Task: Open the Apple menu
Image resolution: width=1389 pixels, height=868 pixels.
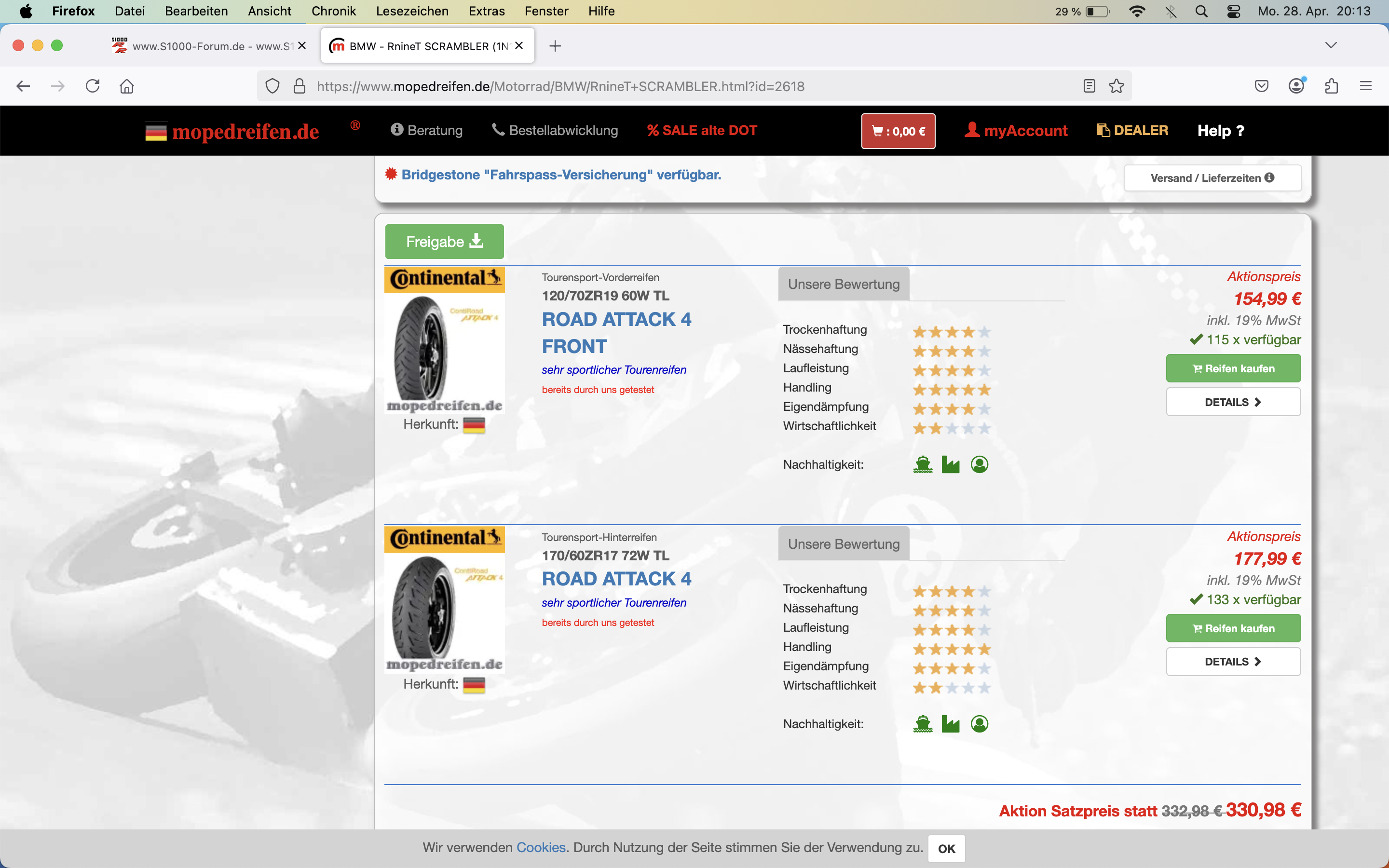Action: pos(26,11)
